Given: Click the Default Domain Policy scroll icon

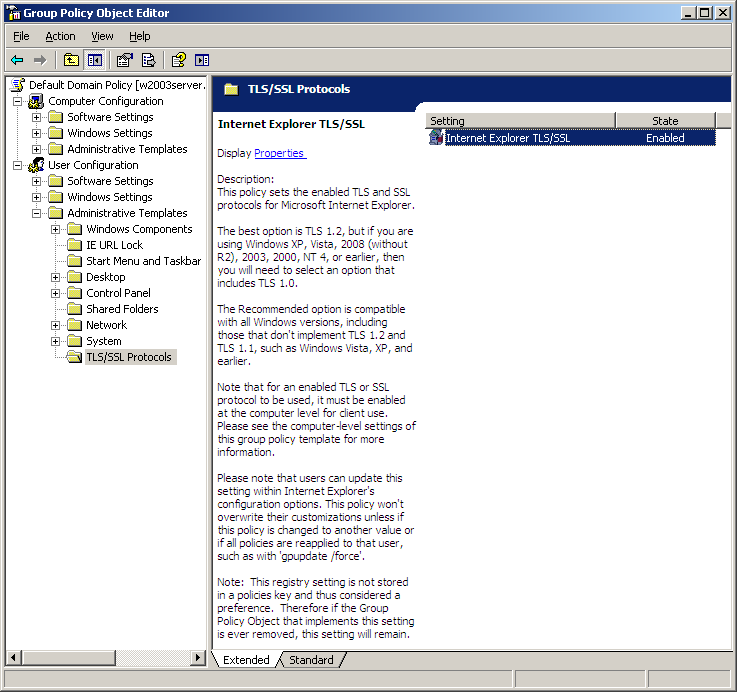Looking at the screenshot, I should [x=18, y=85].
